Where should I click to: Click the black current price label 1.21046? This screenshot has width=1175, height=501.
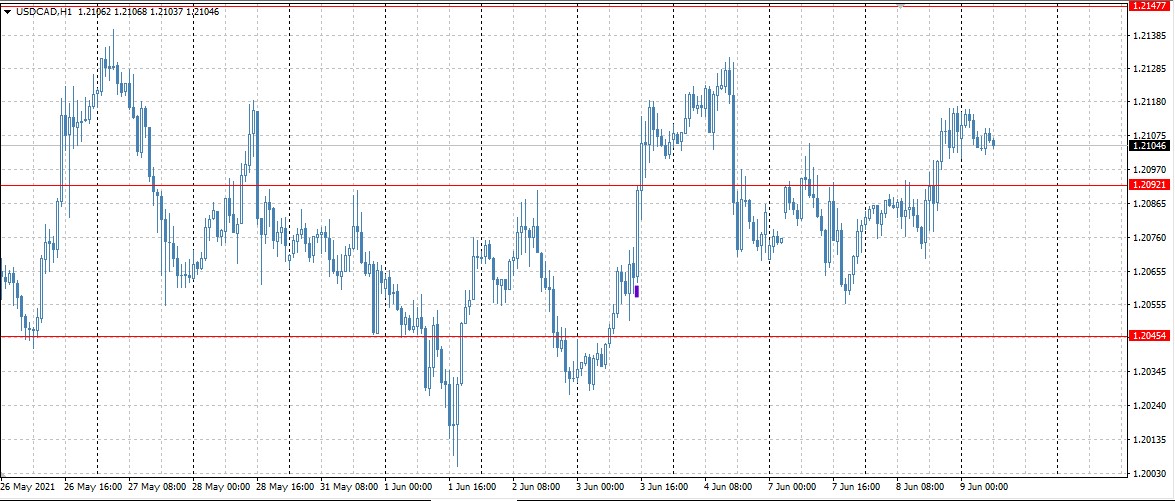coord(1149,145)
